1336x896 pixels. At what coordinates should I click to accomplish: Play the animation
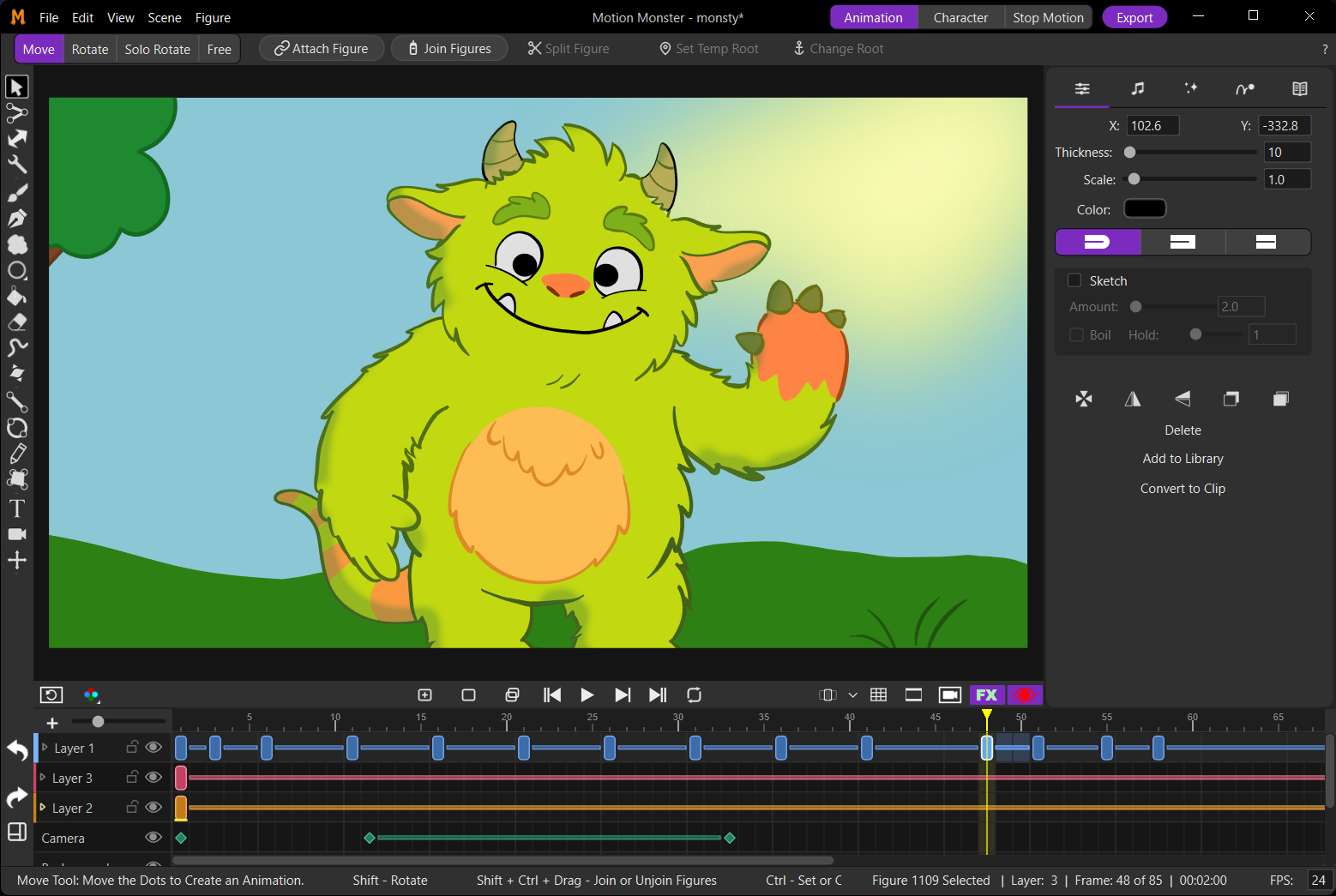coord(587,695)
